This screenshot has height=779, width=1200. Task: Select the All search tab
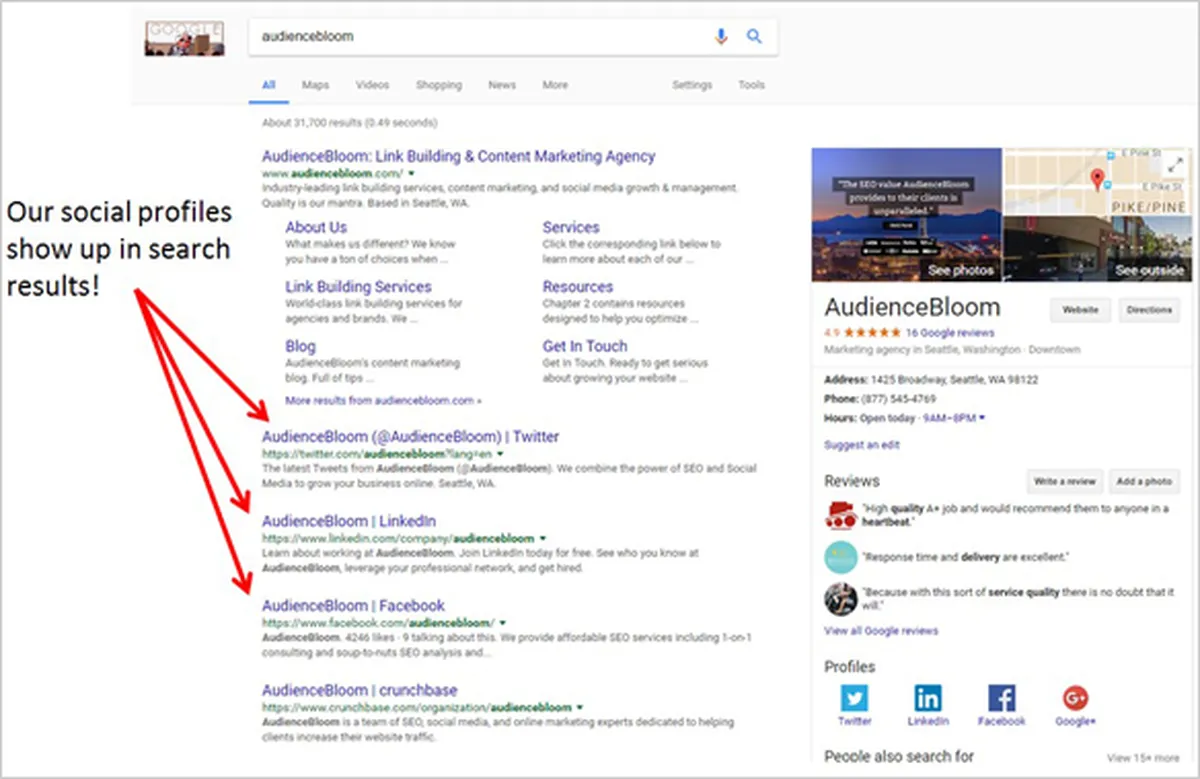(x=268, y=85)
